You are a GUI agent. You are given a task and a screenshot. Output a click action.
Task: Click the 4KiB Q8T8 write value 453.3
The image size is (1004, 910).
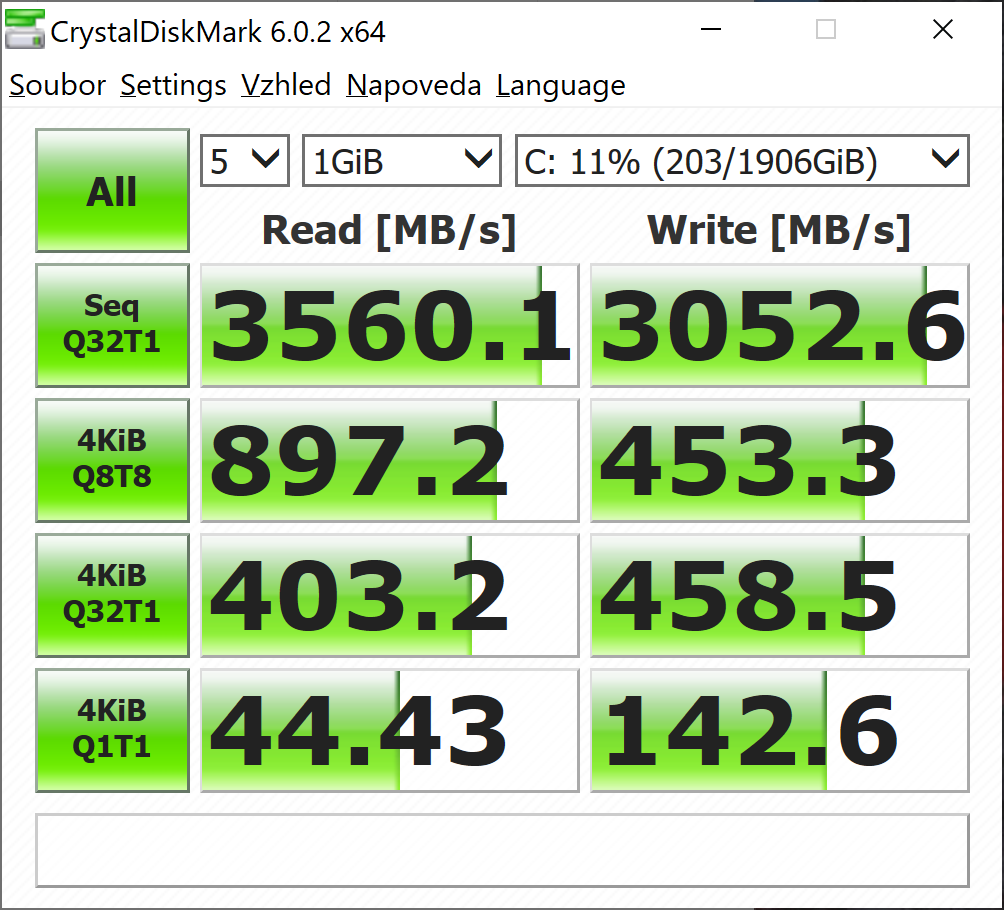pos(779,461)
